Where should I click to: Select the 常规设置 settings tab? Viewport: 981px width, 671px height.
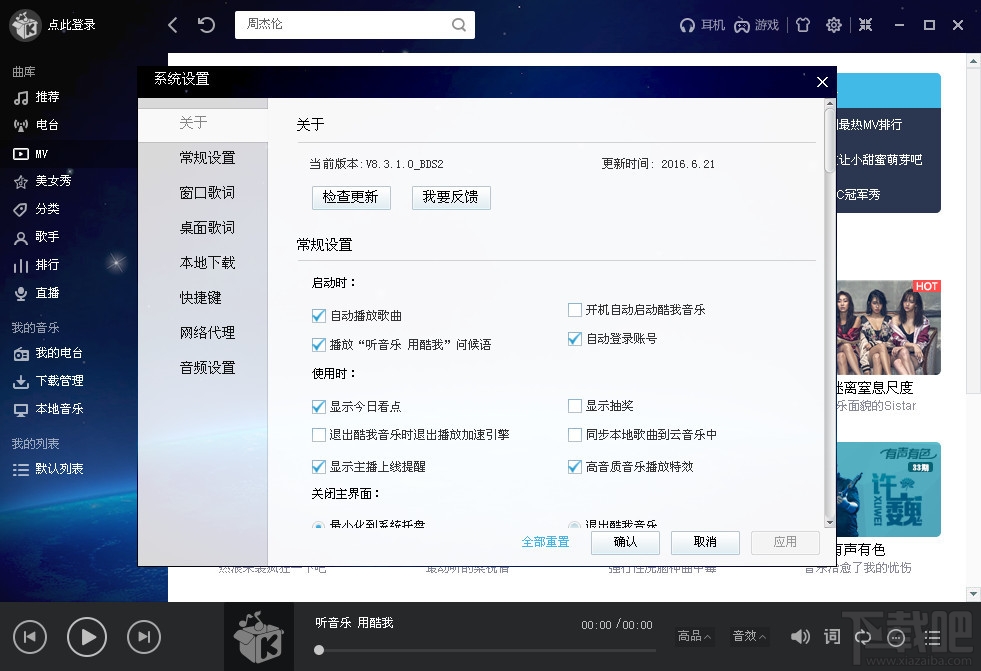207,158
